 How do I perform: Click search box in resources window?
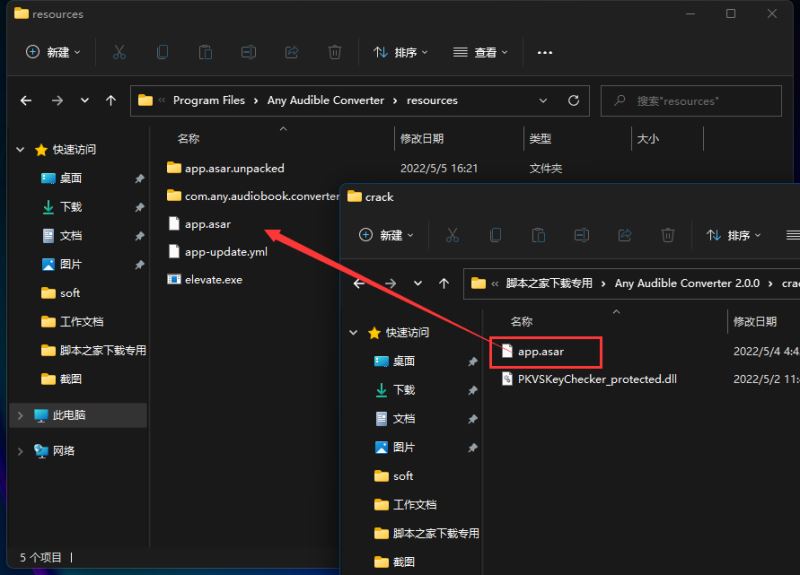691,101
